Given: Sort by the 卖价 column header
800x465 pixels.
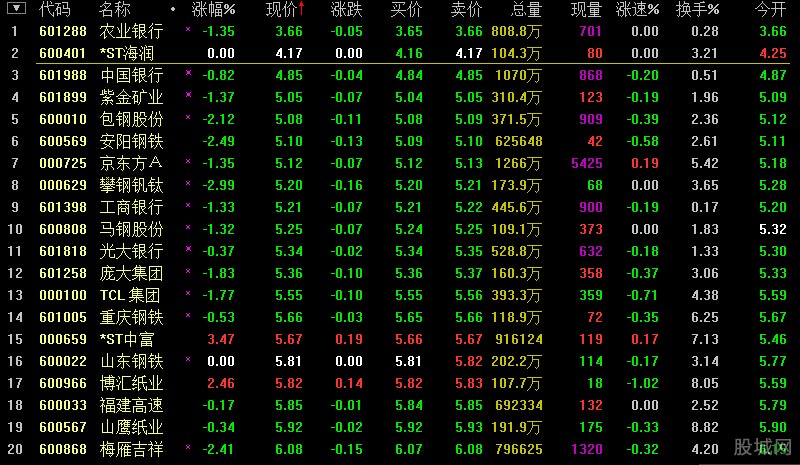Looking at the screenshot, I should tap(467, 9).
